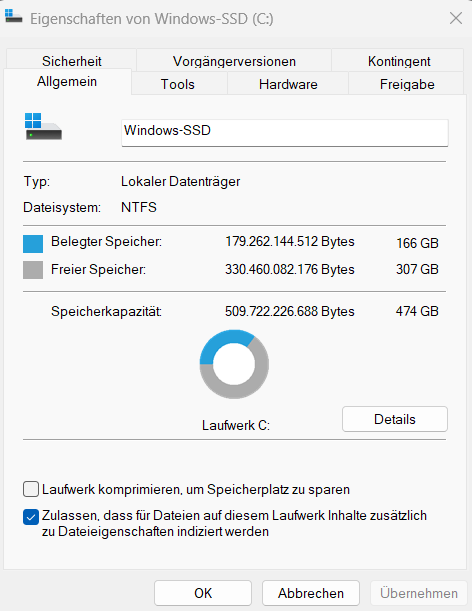Click Abbrechen to cancel
Screen dimensions: 472x611
(x=311, y=593)
